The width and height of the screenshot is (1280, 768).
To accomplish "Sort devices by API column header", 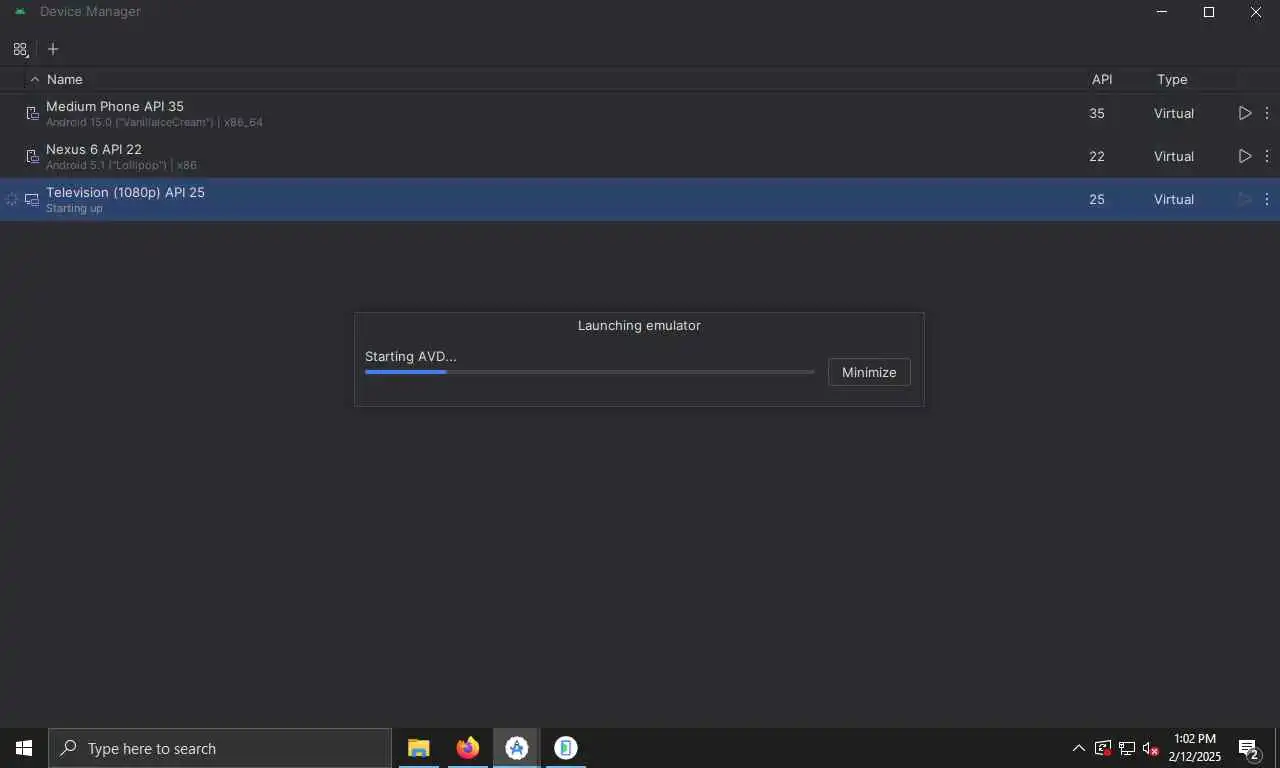I will click(1102, 79).
